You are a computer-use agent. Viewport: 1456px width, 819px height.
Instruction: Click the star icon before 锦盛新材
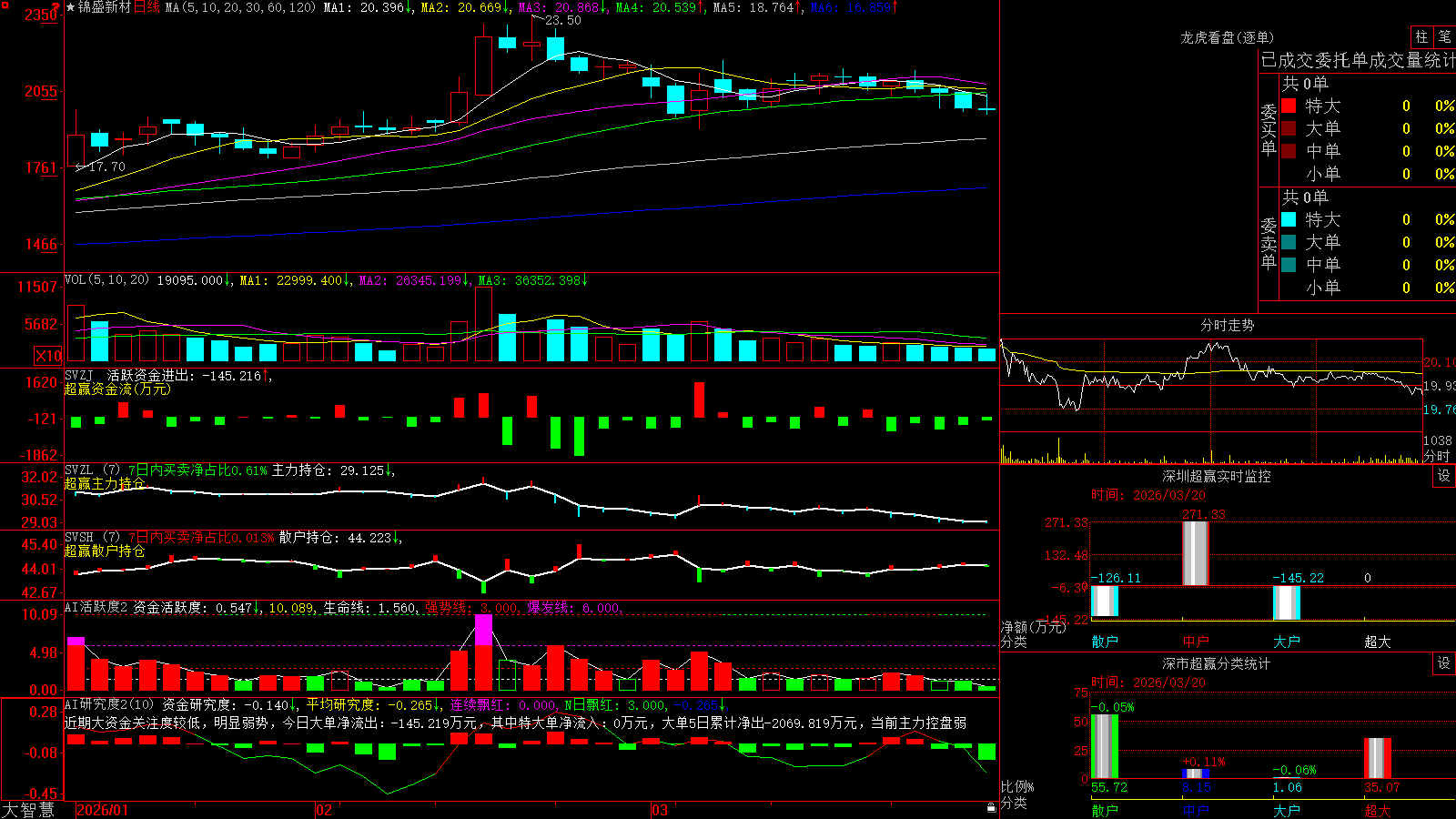(71, 7)
